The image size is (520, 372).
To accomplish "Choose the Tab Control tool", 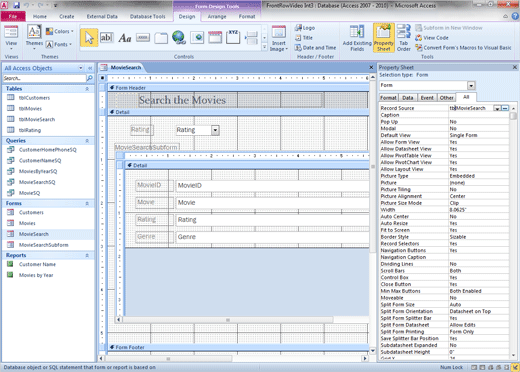I will 161,38.
